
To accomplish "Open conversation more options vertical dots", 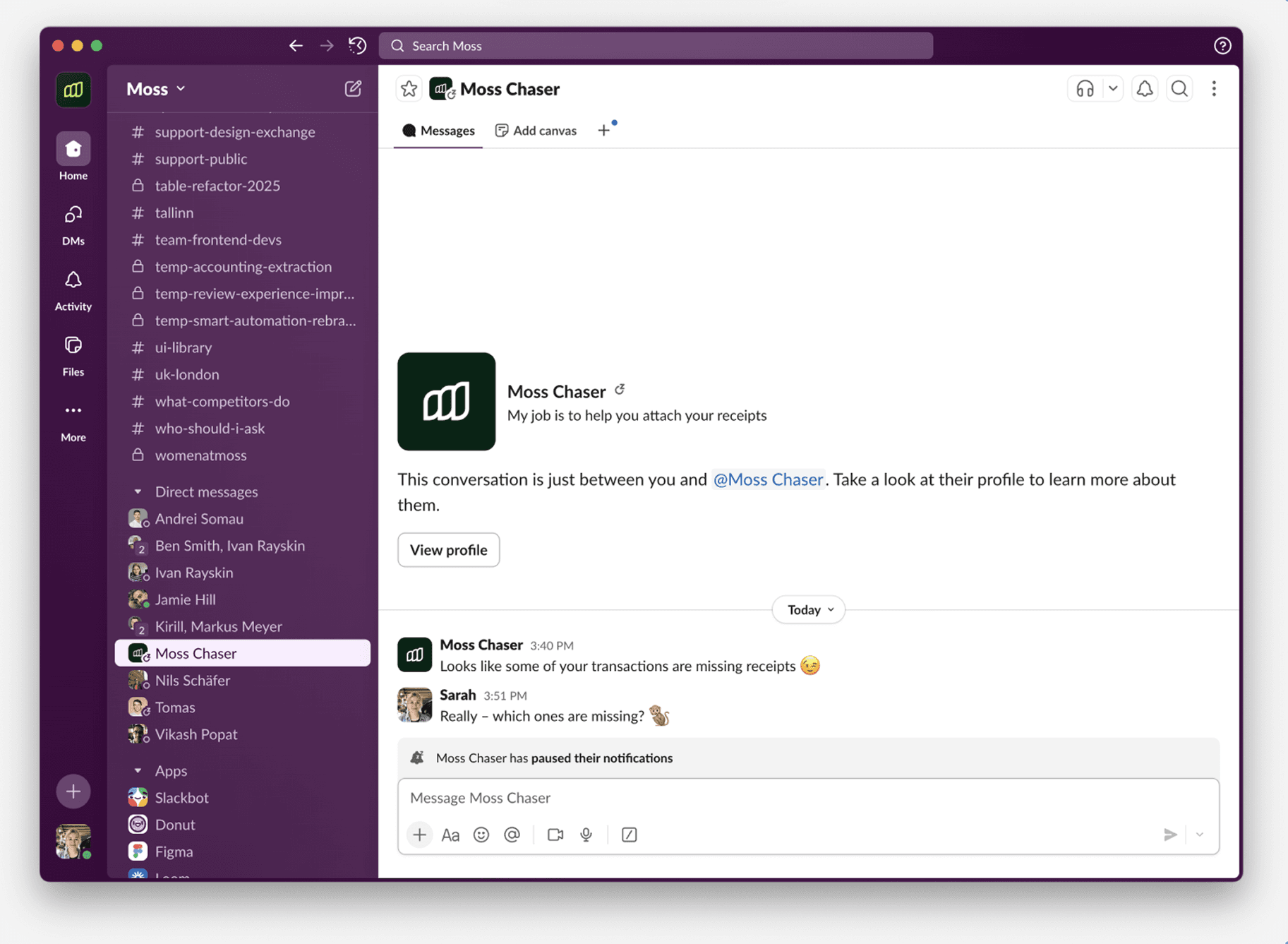I will point(1214,89).
